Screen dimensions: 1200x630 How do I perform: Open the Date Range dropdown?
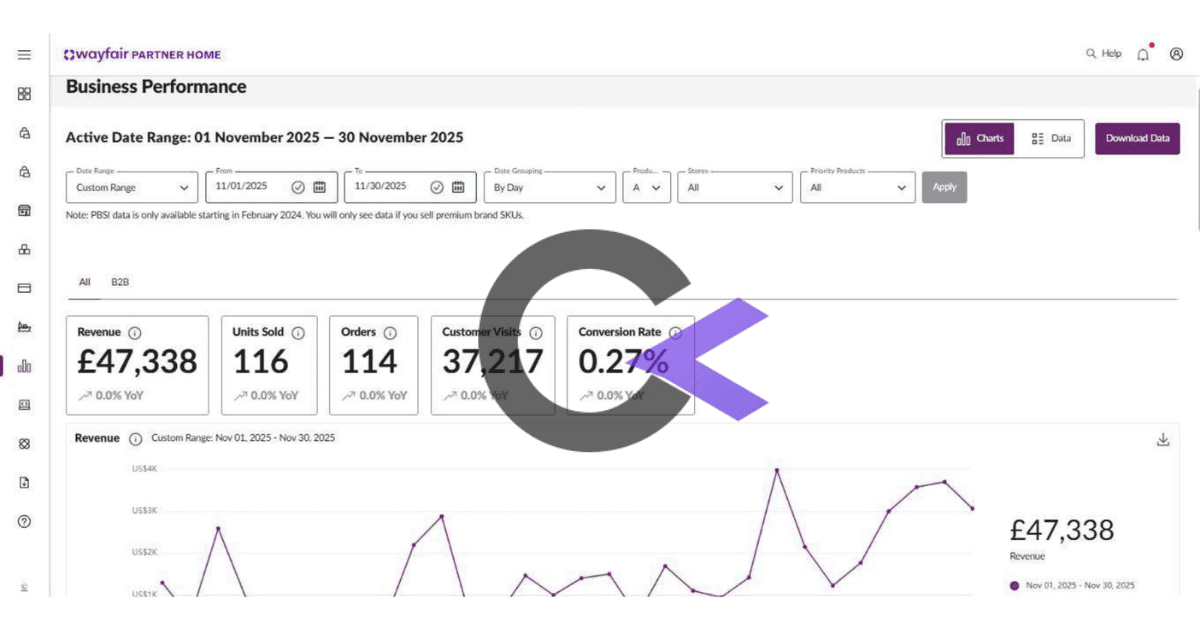coord(132,187)
